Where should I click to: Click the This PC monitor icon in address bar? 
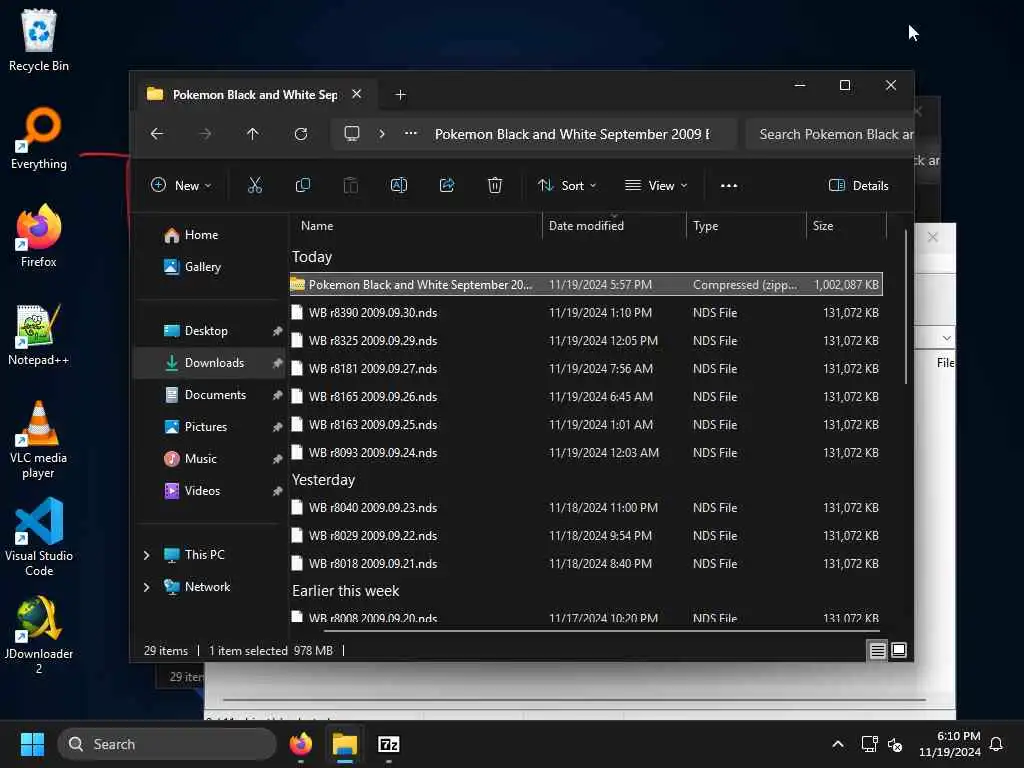[x=352, y=134]
